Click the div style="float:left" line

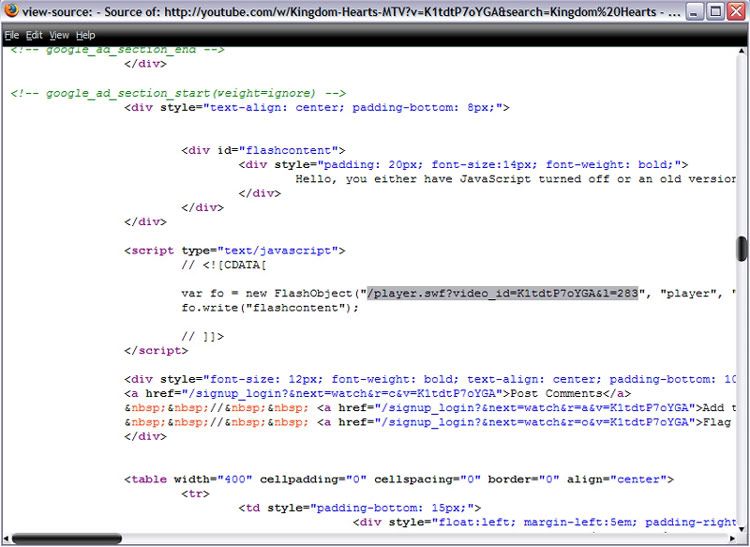point(545,523)
